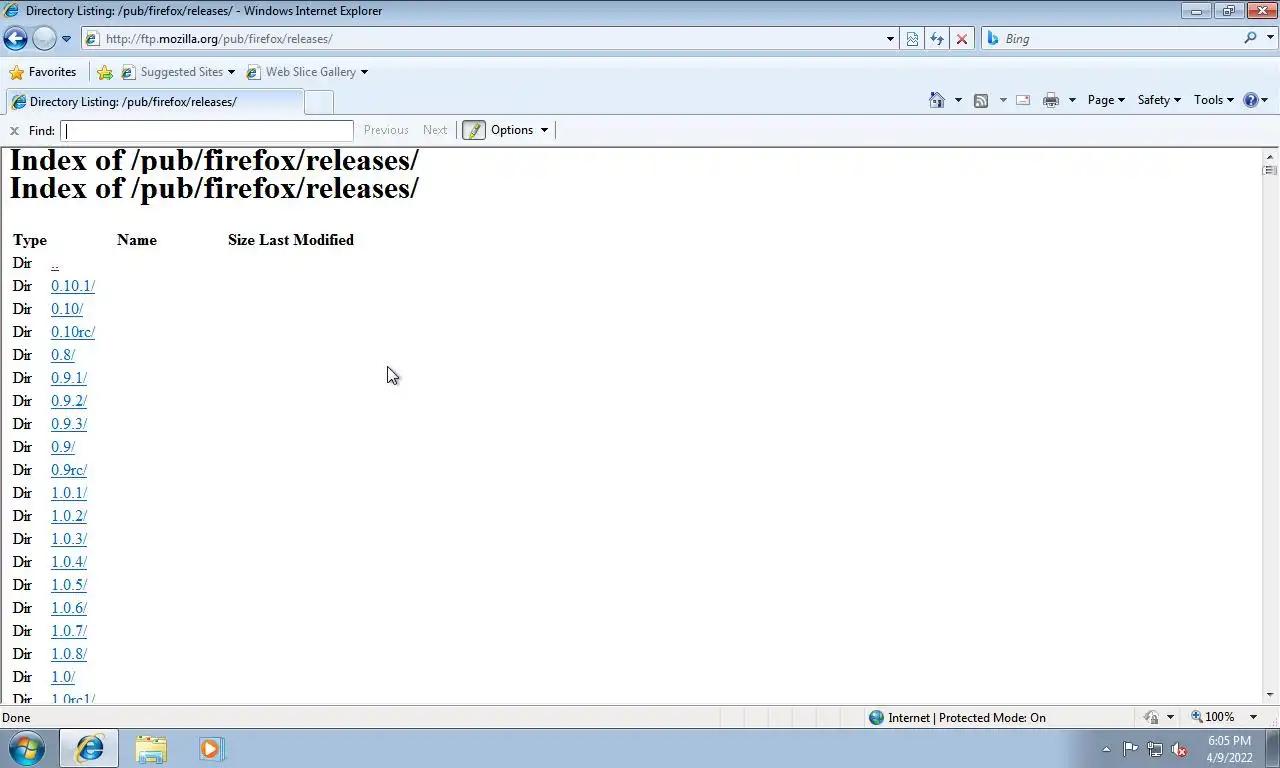Click the Next find result button
Image resolution: width=1280 pixels, height=768 pixels.
point(435,130)
